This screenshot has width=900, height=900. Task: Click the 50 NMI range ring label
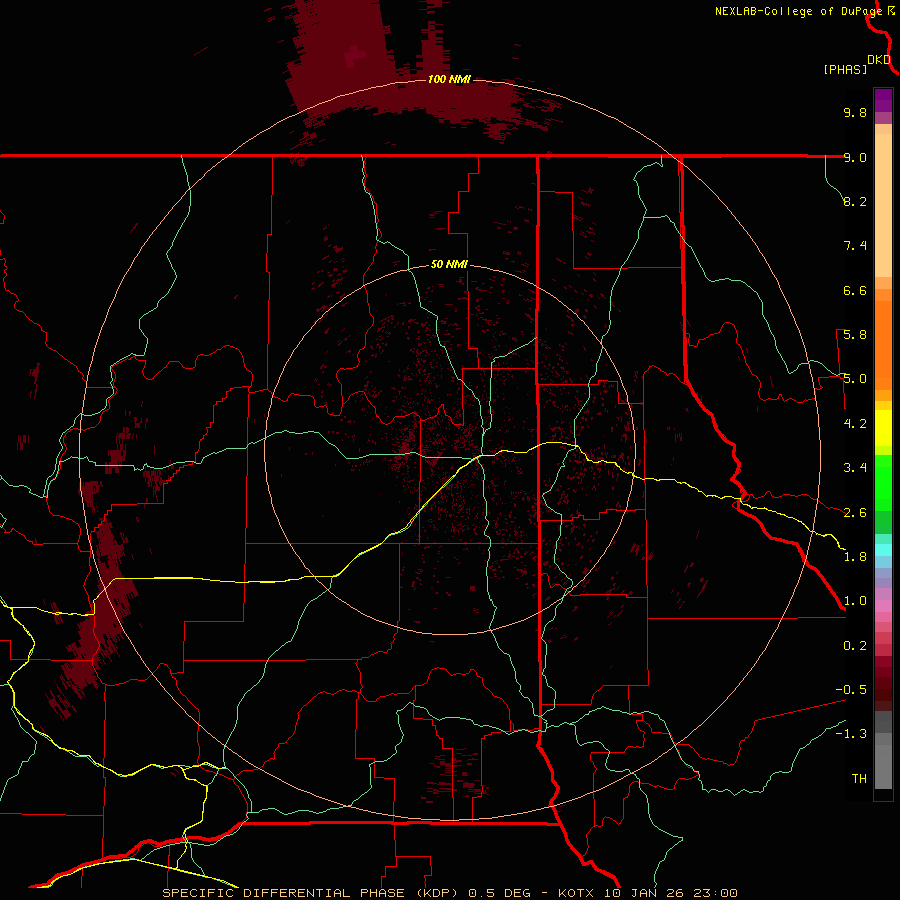click(x=449, y=264)
